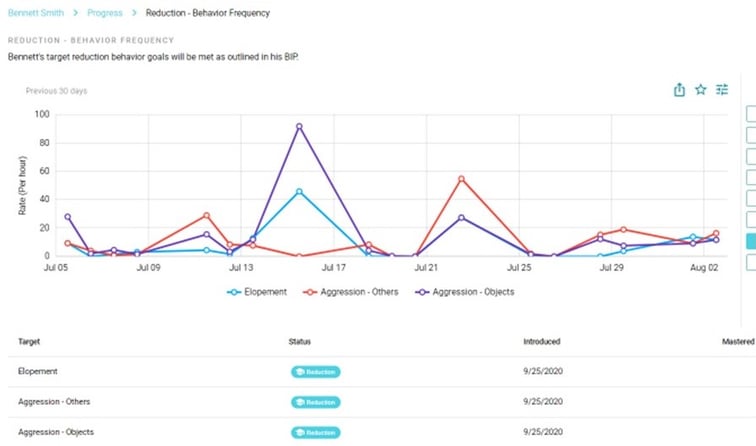
Task: Click the Status column header
Action: (x=300, y=341)
